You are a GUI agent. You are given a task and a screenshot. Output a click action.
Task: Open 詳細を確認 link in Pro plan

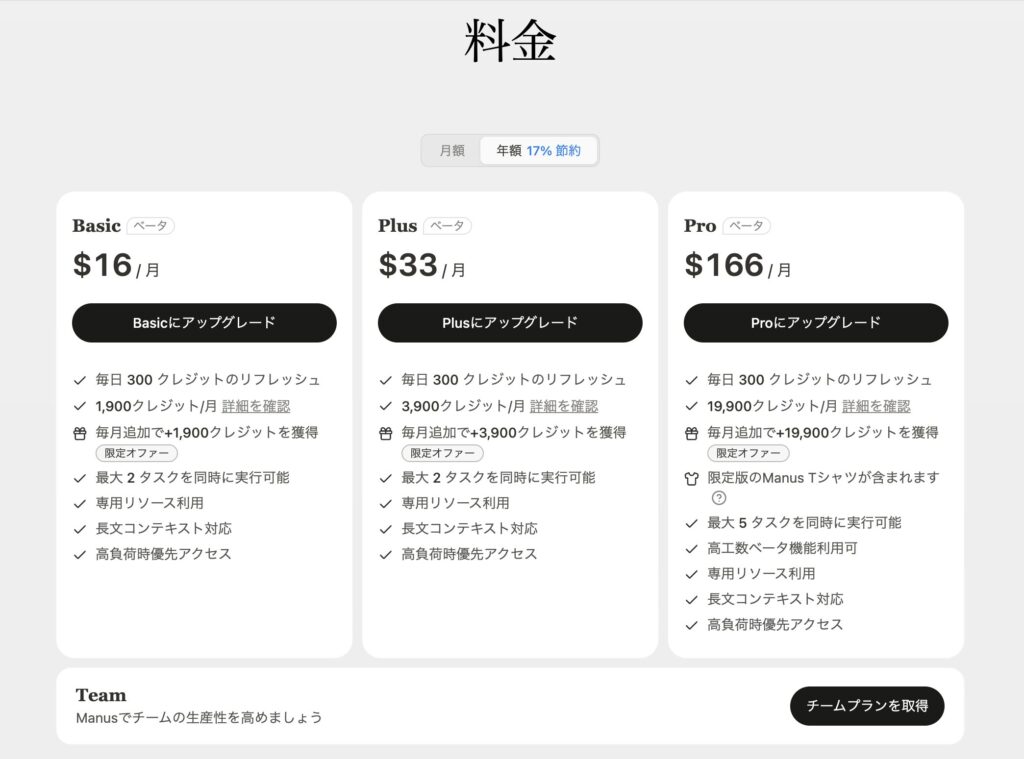click(x=876, y=406)
